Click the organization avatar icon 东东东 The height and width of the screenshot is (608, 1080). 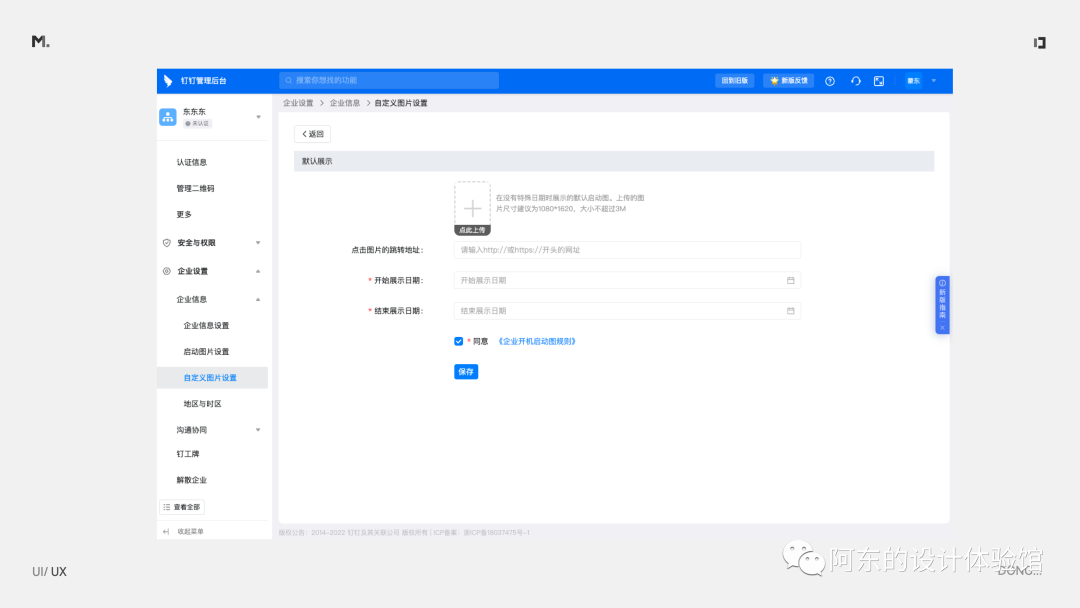[167, 116]
